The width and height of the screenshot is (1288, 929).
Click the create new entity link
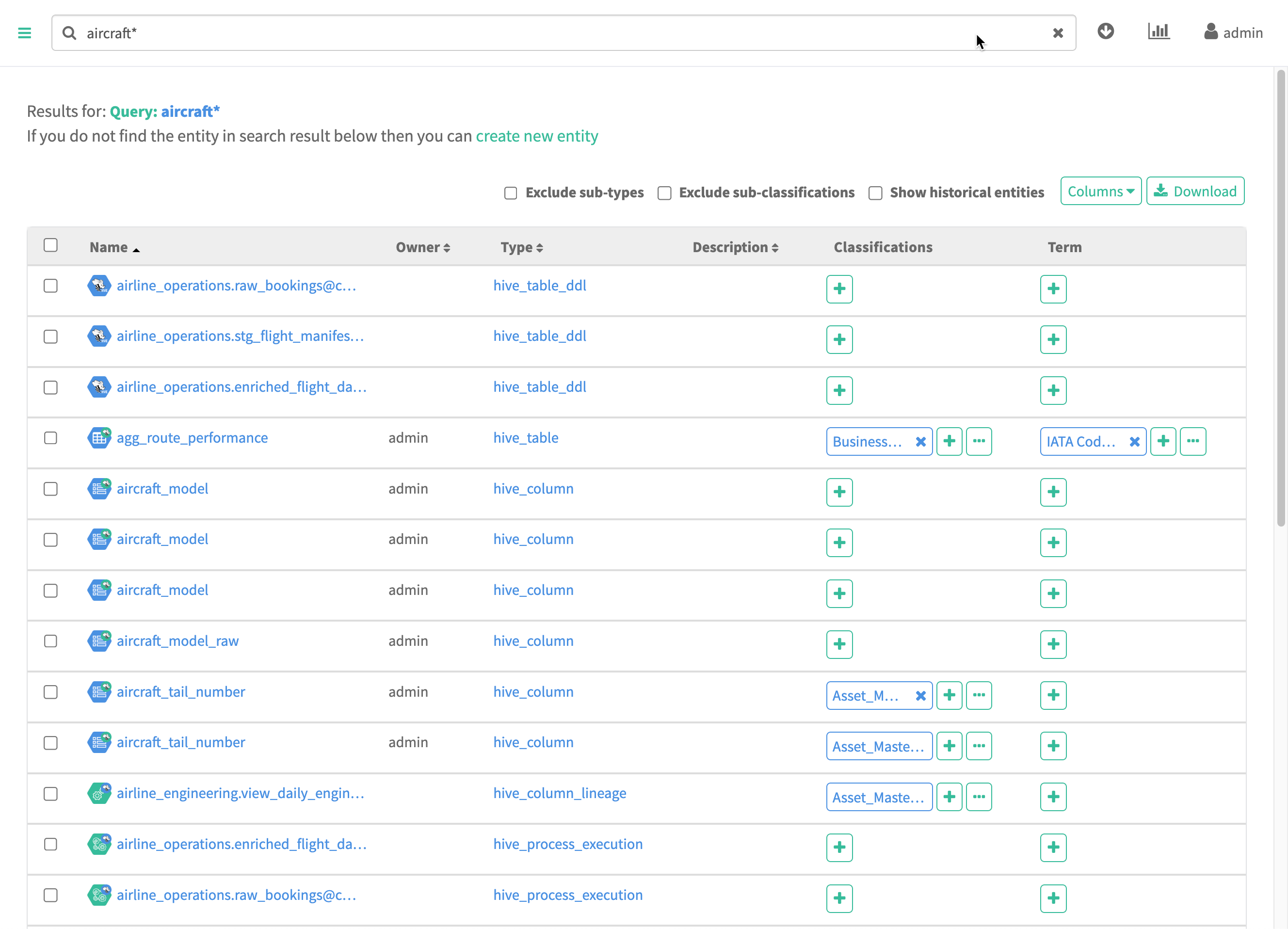pyautogui.click(x=537, y=136)
